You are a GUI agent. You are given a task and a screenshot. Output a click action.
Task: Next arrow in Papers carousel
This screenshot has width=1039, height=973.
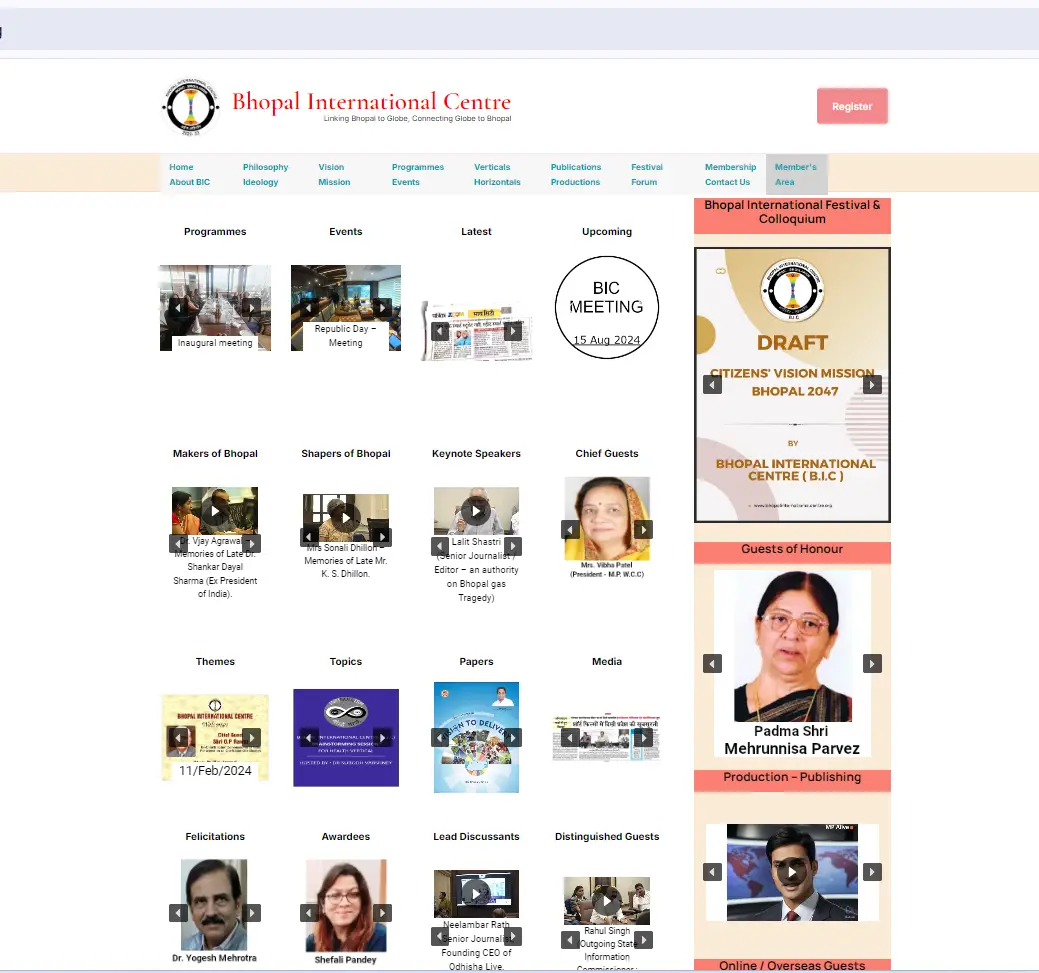[x=513, y=737]
